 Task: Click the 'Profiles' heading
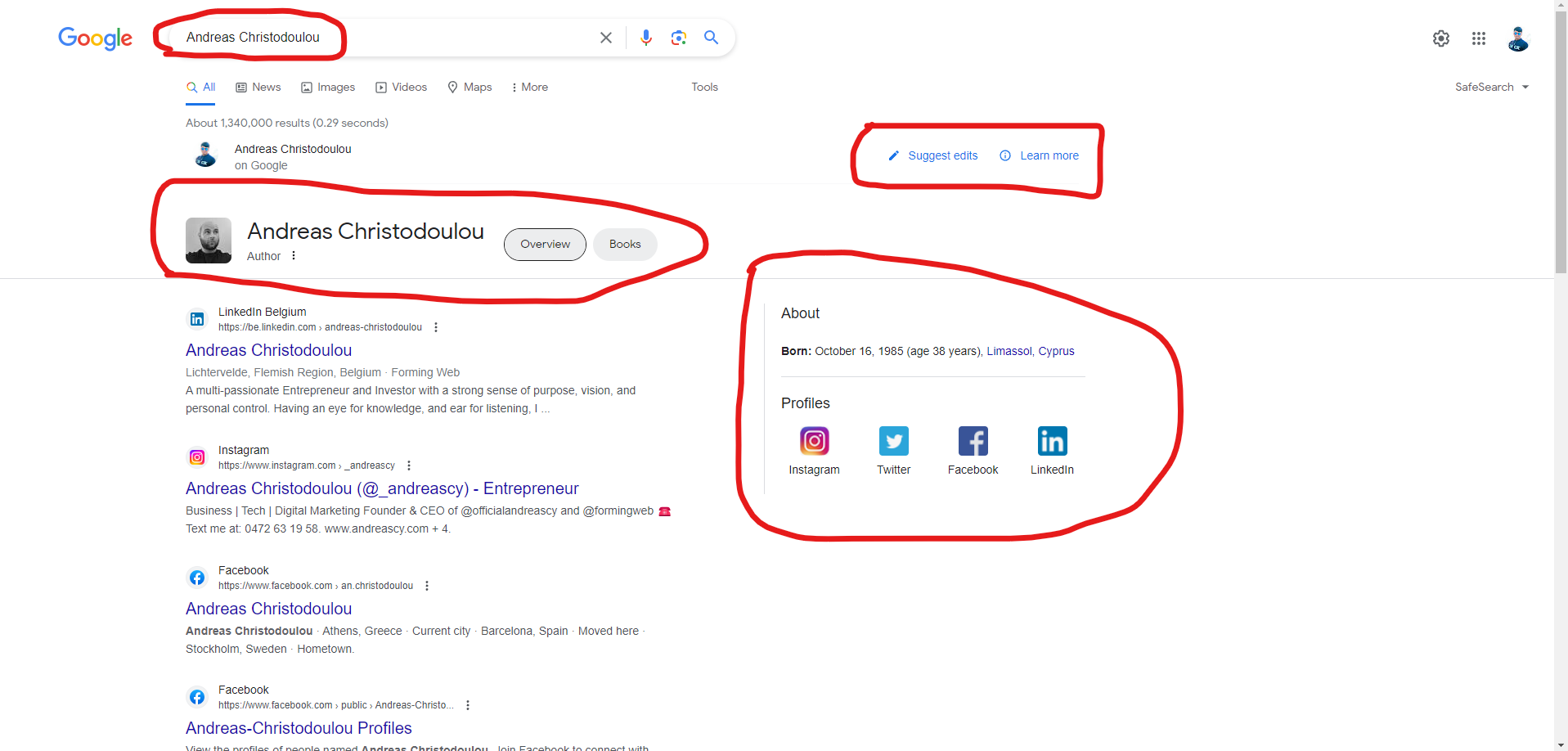pos(806,403)
